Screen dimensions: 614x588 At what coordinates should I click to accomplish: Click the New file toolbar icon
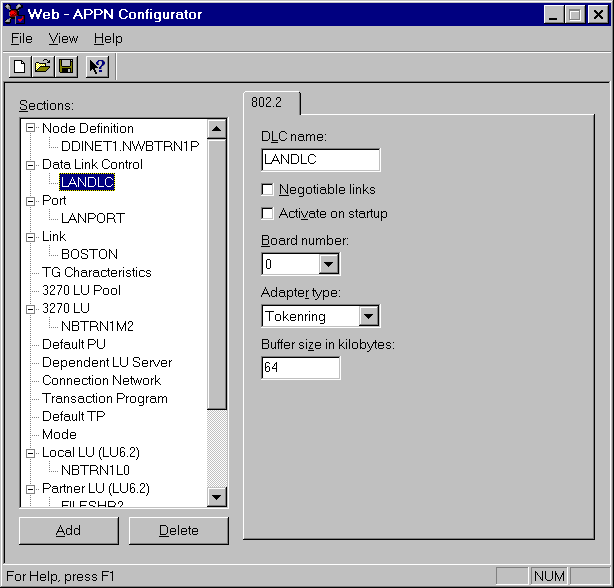click(x=19, y=67)
